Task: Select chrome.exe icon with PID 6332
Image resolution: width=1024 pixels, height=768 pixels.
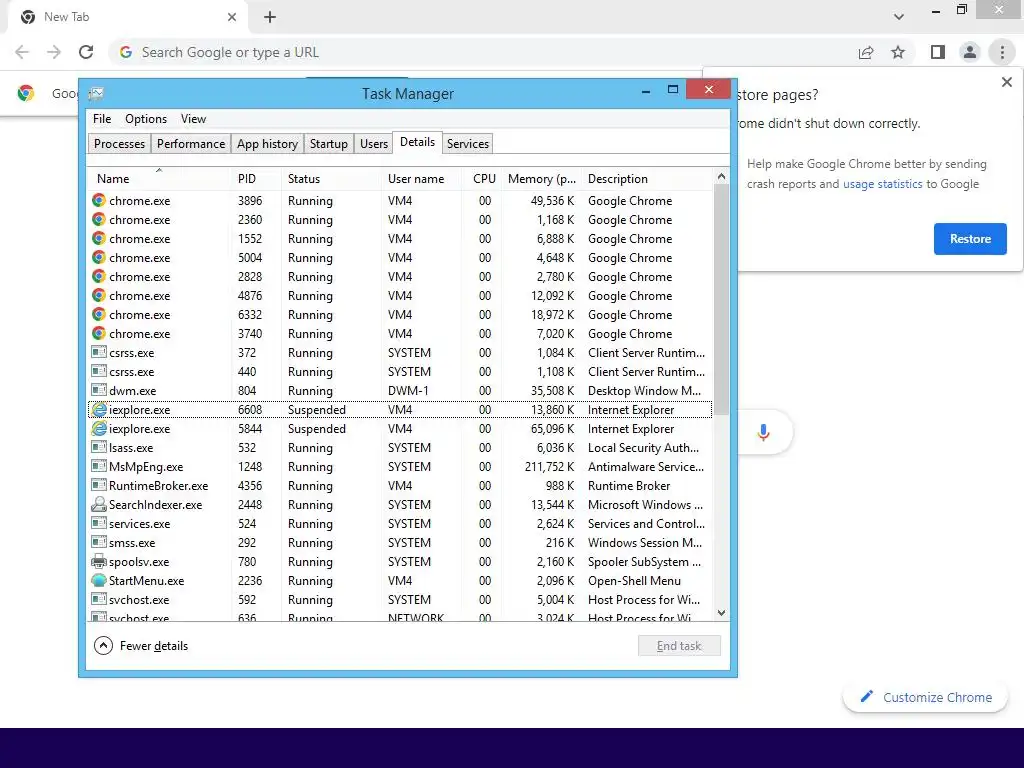Action: (x=99, y=314)
